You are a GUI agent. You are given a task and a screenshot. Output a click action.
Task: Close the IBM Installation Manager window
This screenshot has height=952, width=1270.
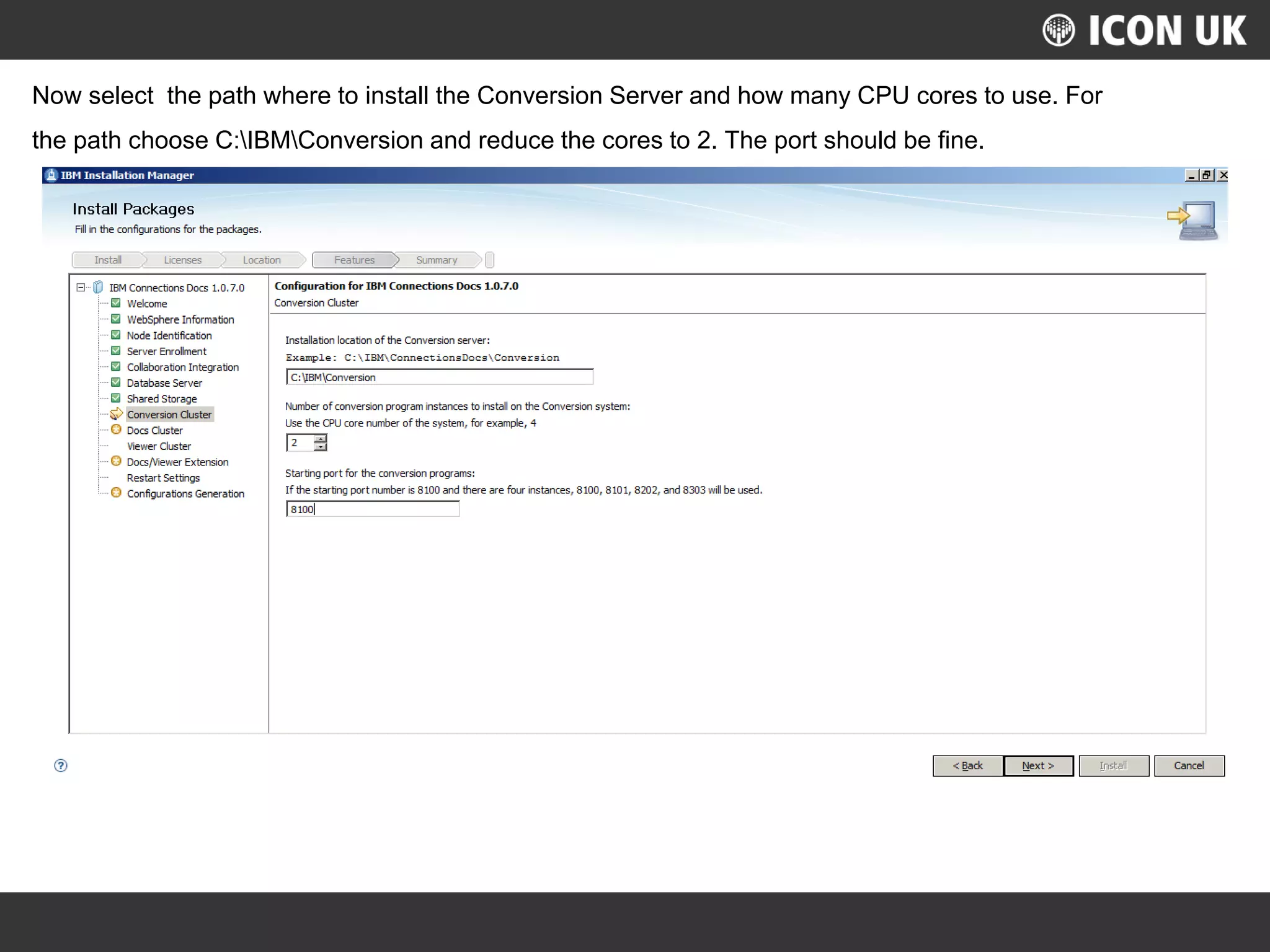(1222, 175)
